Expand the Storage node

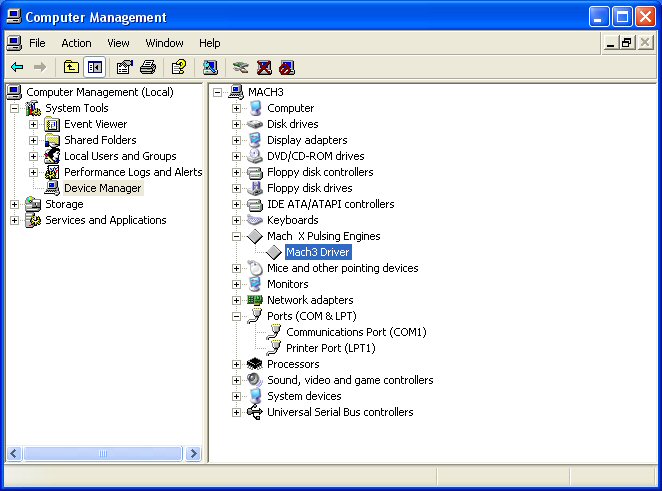pos(14,204)
